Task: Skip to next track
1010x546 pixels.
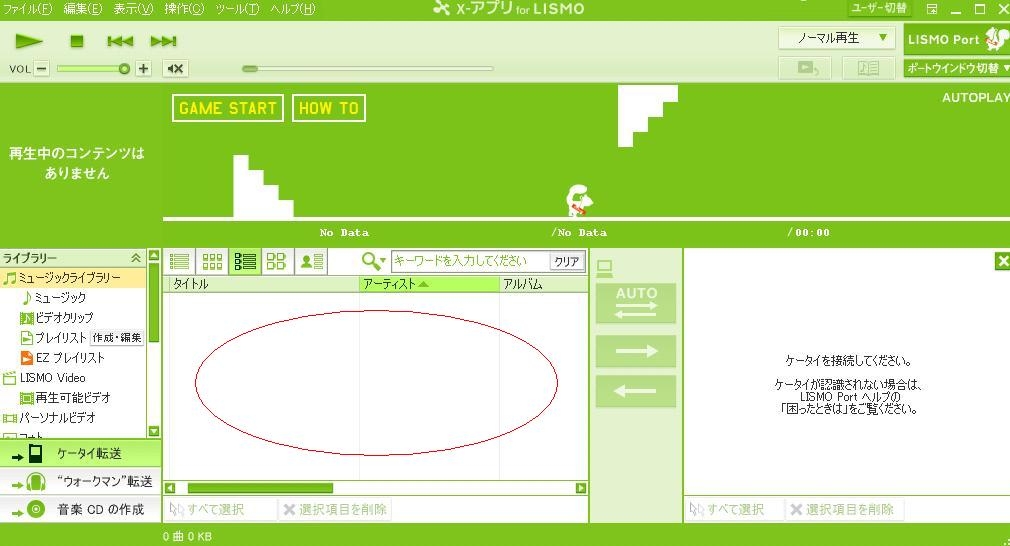Action: pos(164,41)
